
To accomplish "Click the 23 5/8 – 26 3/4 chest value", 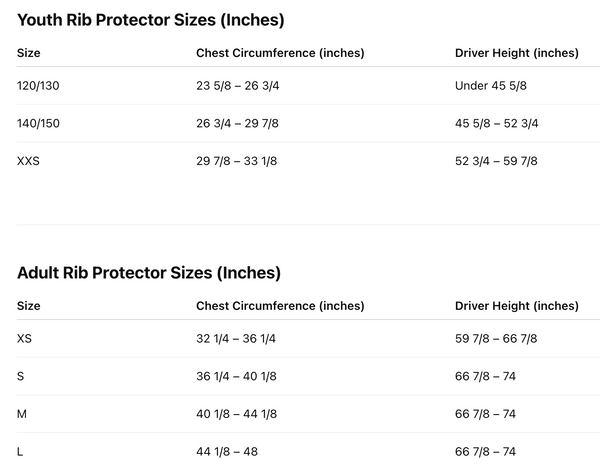I will pyautogui.click(x=236, y=86).
